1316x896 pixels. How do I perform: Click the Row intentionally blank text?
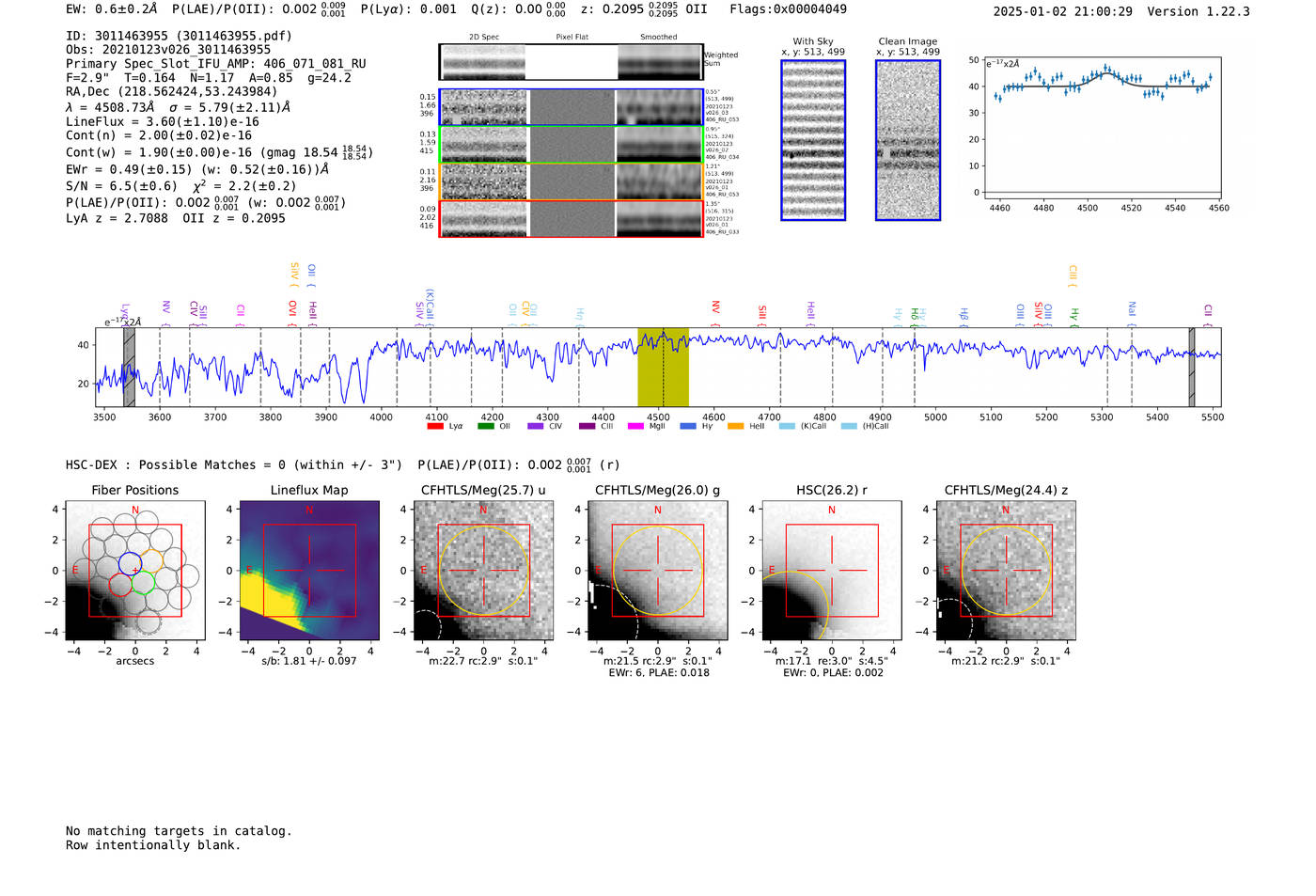click(153, 845)
